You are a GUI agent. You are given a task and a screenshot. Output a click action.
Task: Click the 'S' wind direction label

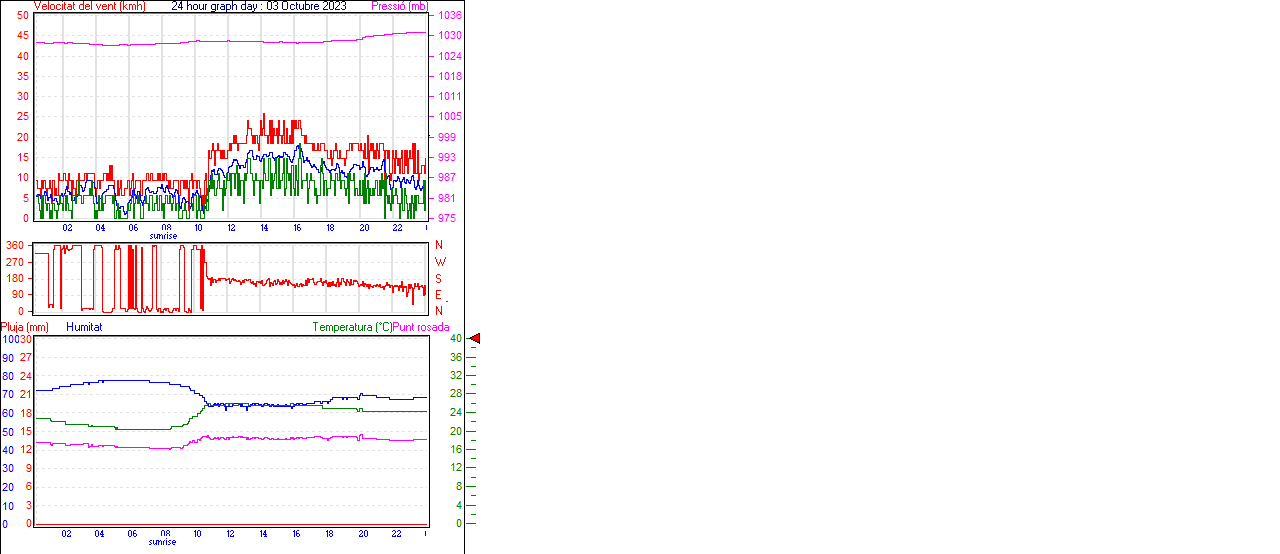(x=438, y=278)
